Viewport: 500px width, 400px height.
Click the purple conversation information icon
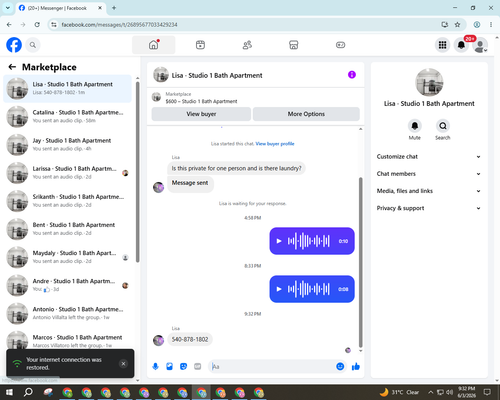coord(352,75)
